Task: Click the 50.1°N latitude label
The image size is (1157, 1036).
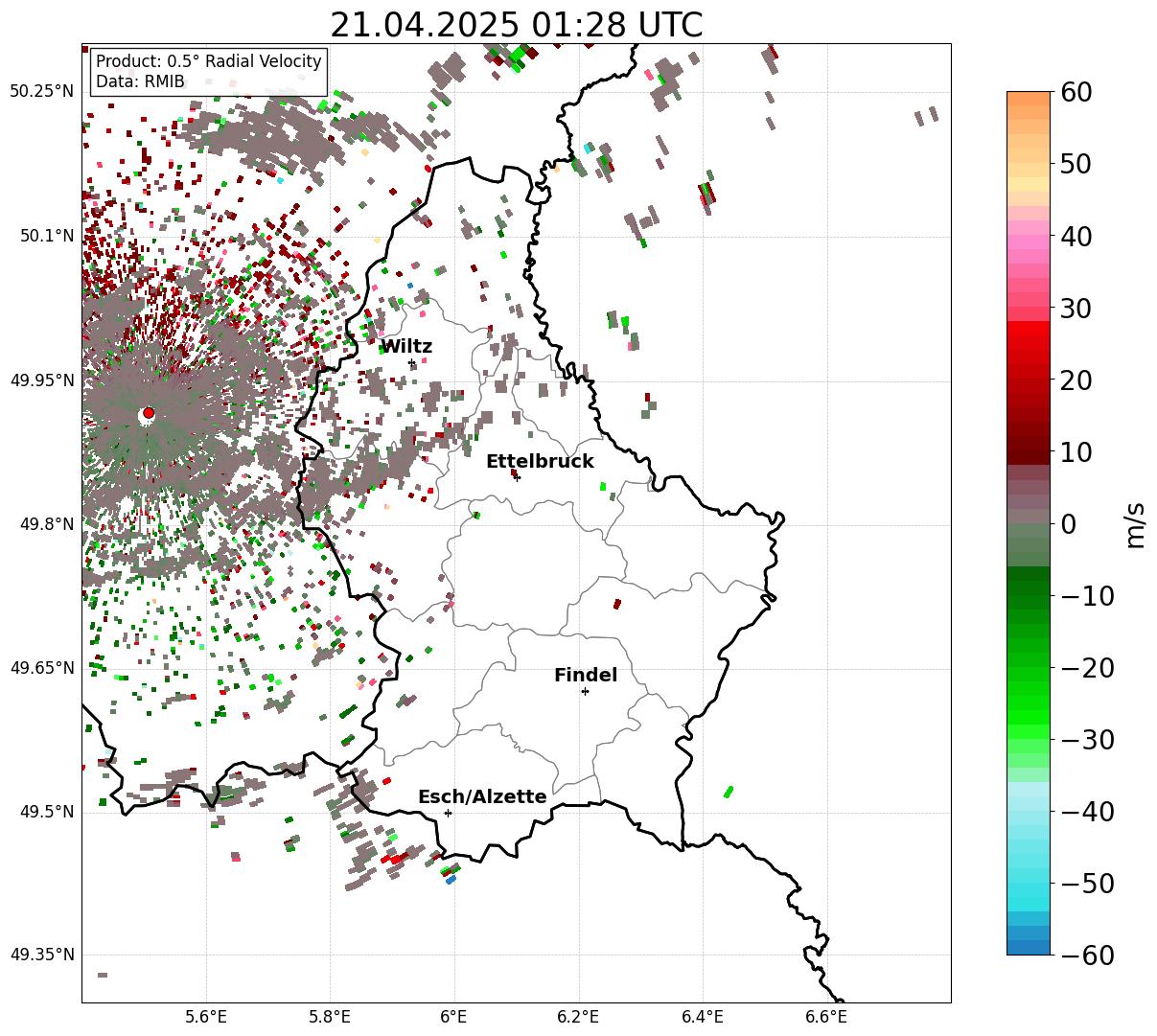Action: click(x=45, y=236)
